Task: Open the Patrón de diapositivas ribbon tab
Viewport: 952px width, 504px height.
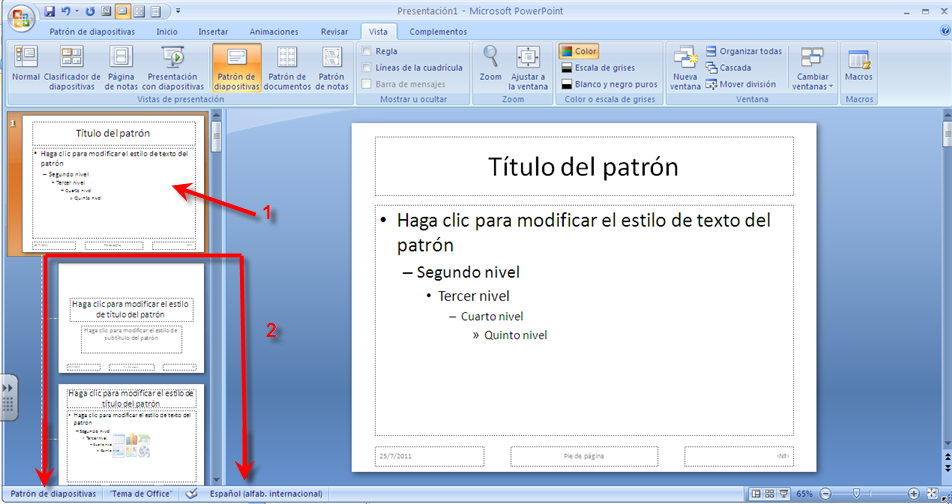Action: [92, 32]
